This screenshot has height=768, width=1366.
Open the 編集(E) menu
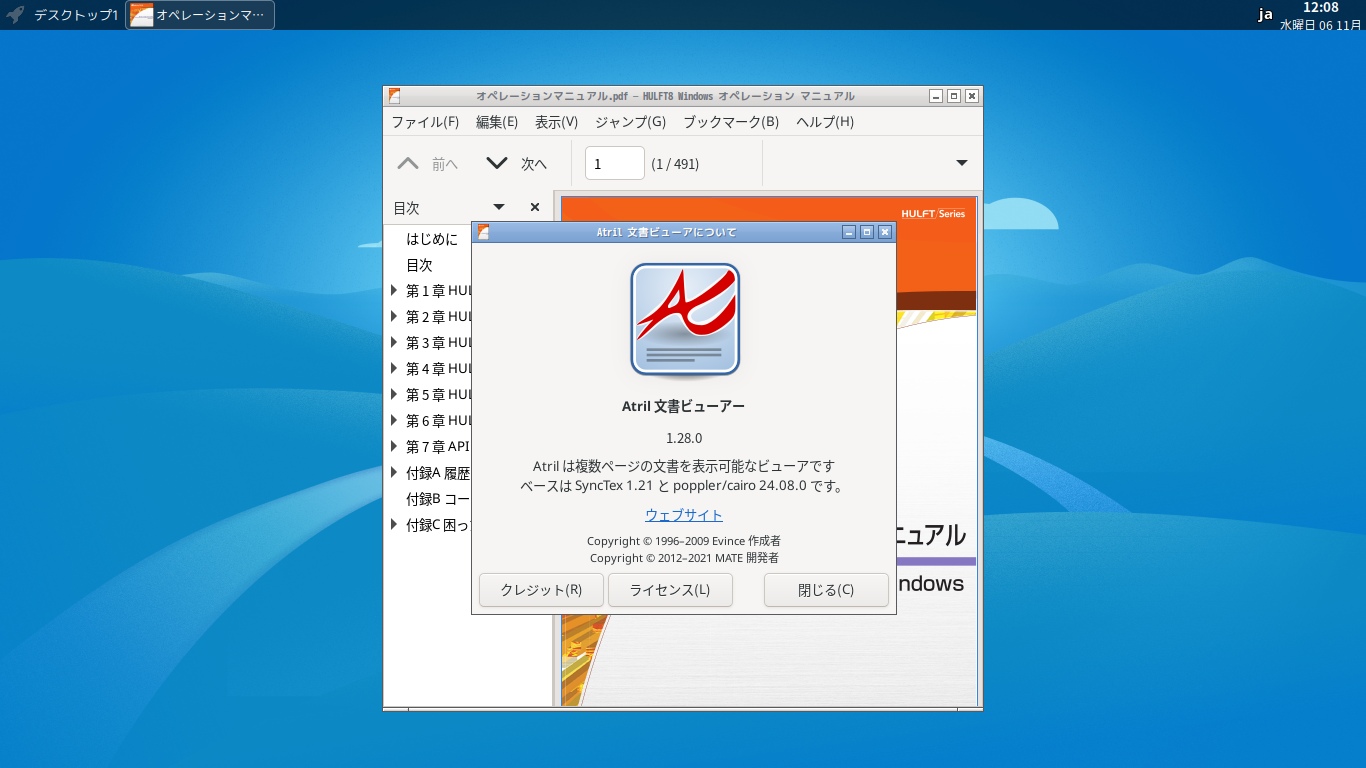(497, 122)
